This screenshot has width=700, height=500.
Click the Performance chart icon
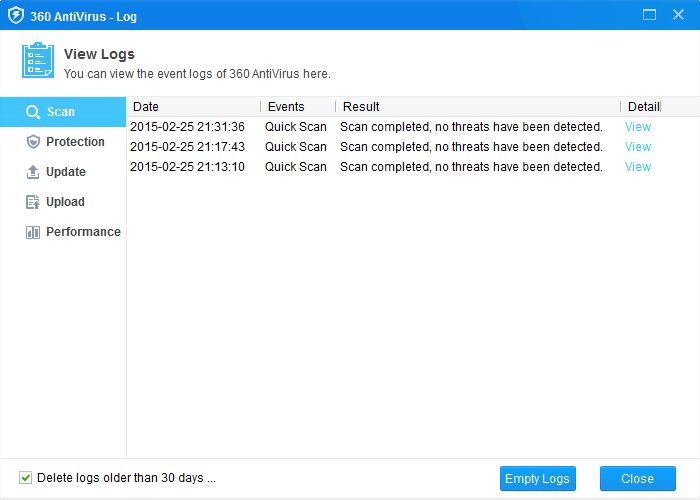tap(33, 232)
